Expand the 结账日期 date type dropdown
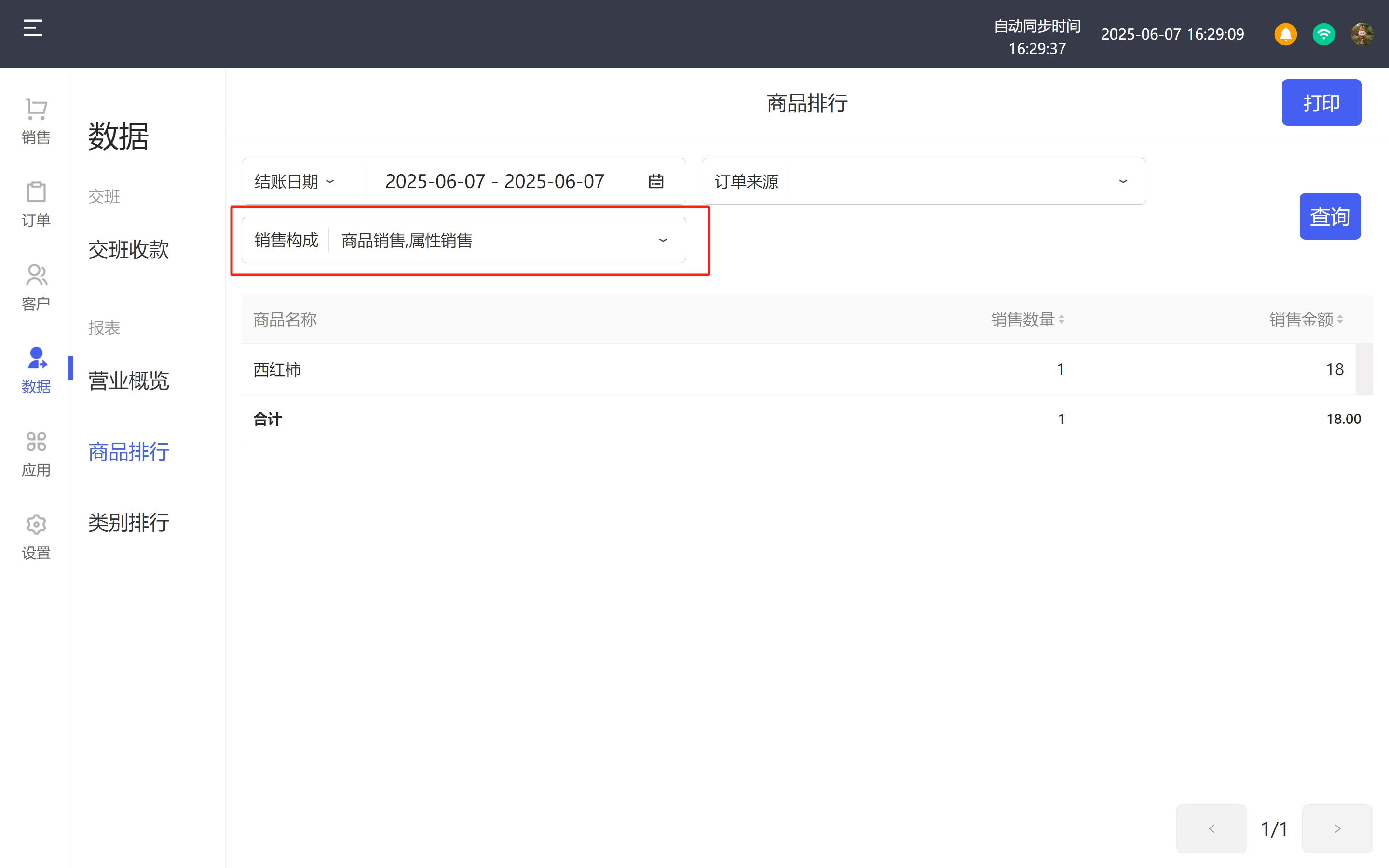1389x868 pixels. pyautogui.click(x=295, y=181)
